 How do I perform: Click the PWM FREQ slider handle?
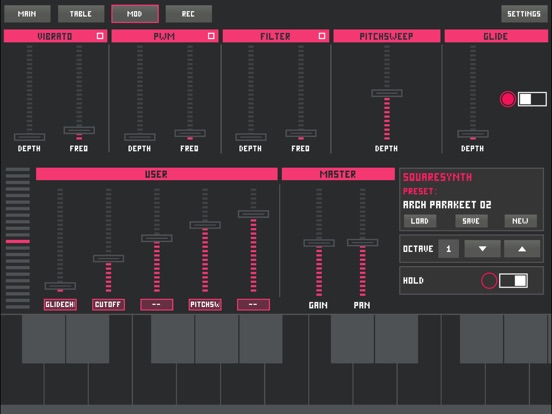190,133
